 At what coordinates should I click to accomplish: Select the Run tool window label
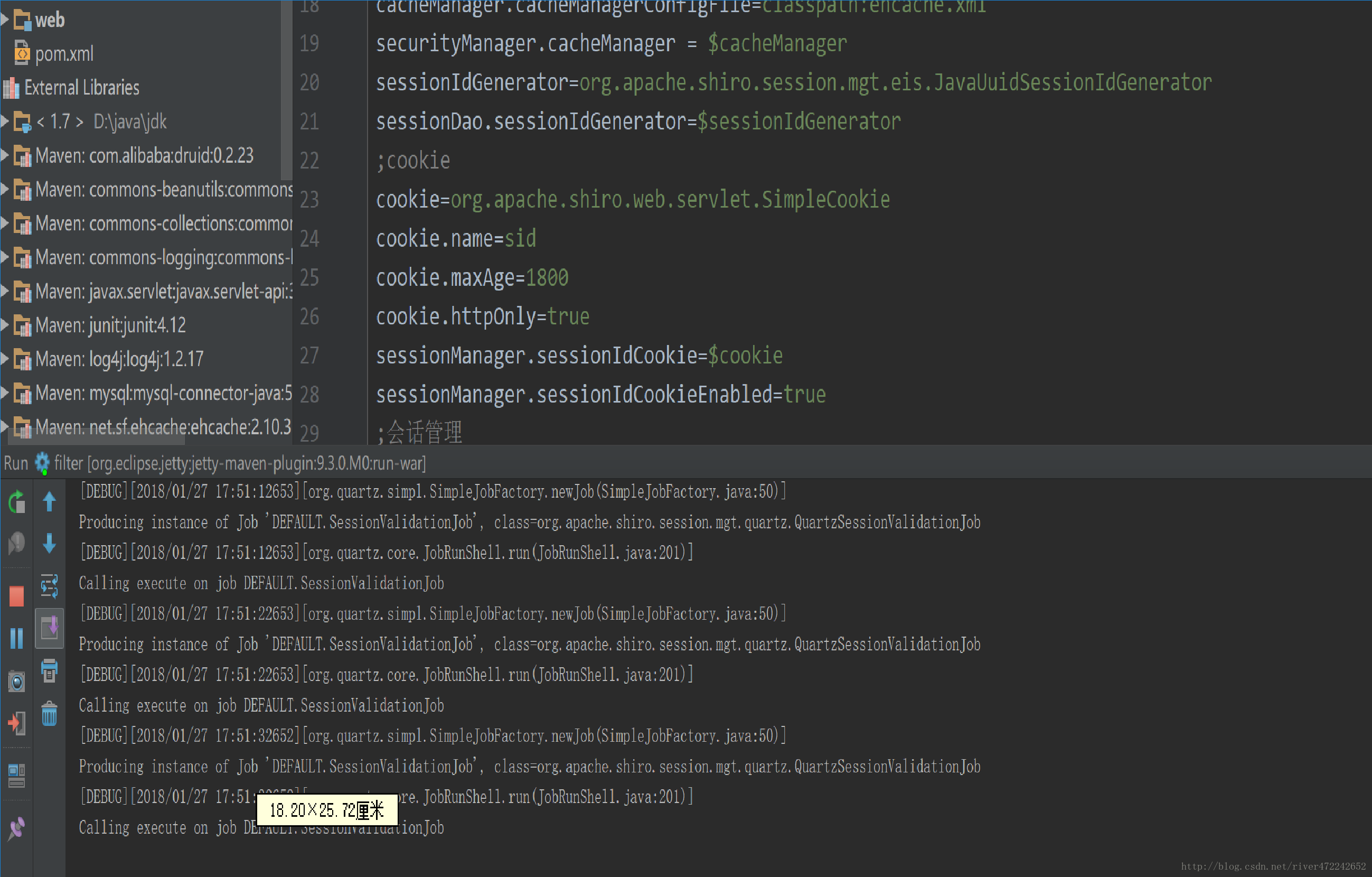tap(16, 463)
